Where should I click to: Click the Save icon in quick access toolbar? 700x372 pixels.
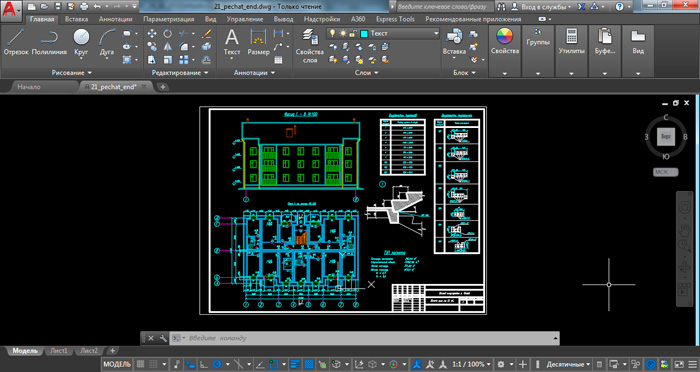click(57, 6)
